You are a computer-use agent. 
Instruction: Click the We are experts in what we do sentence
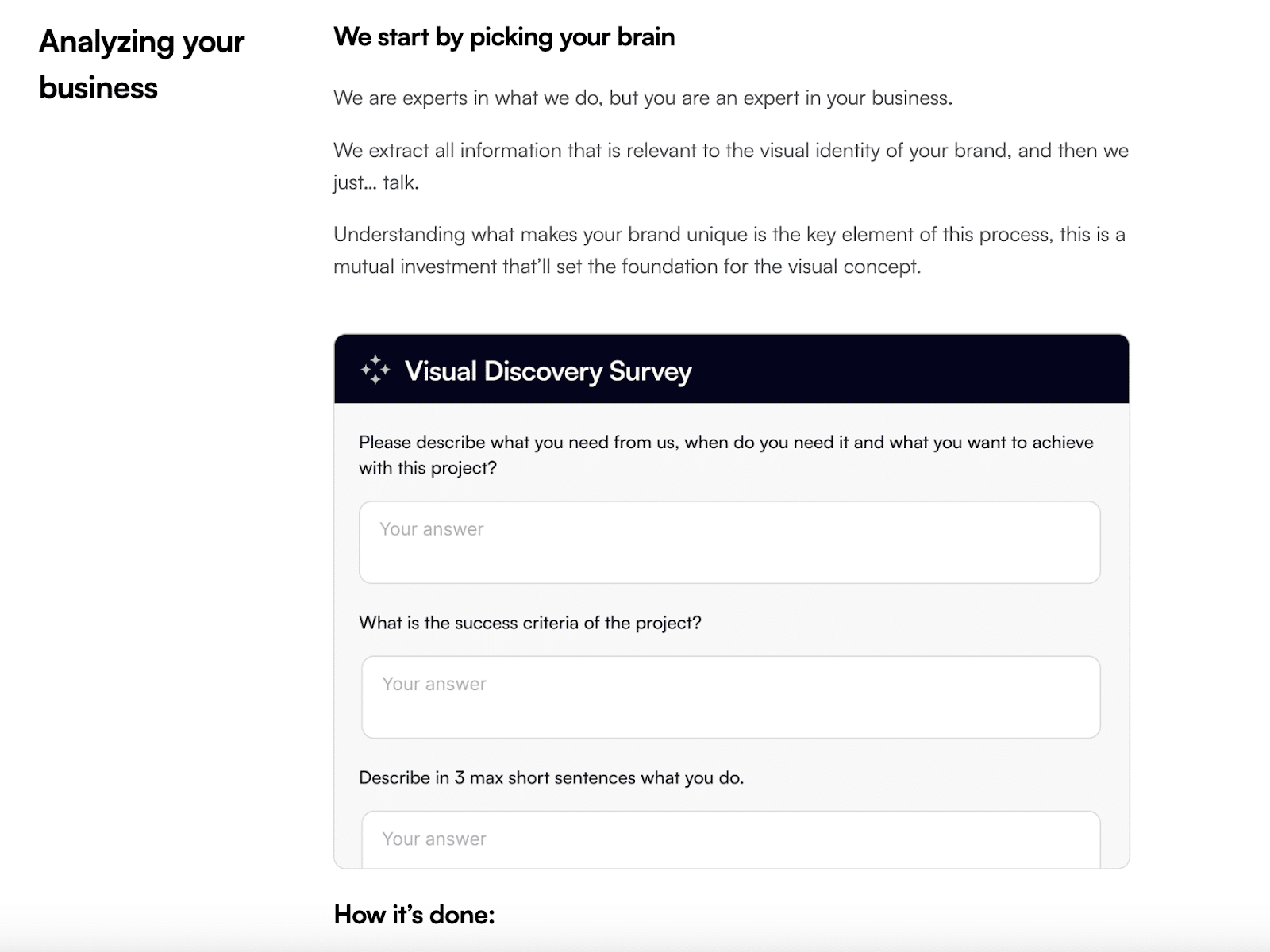pyautogui.click(x=643, y=98)
